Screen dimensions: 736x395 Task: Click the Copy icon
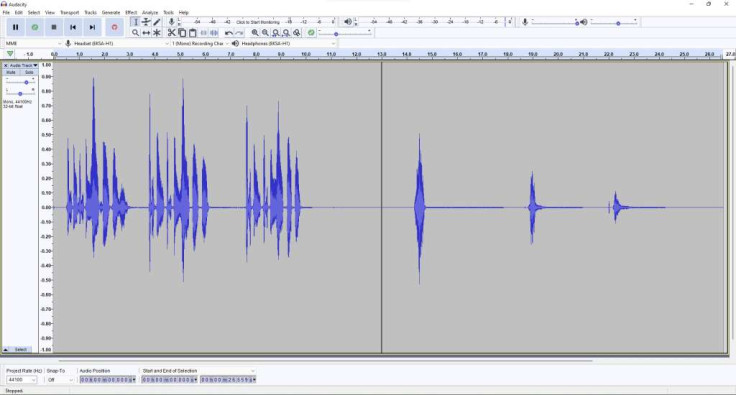[x=182, y=33]
